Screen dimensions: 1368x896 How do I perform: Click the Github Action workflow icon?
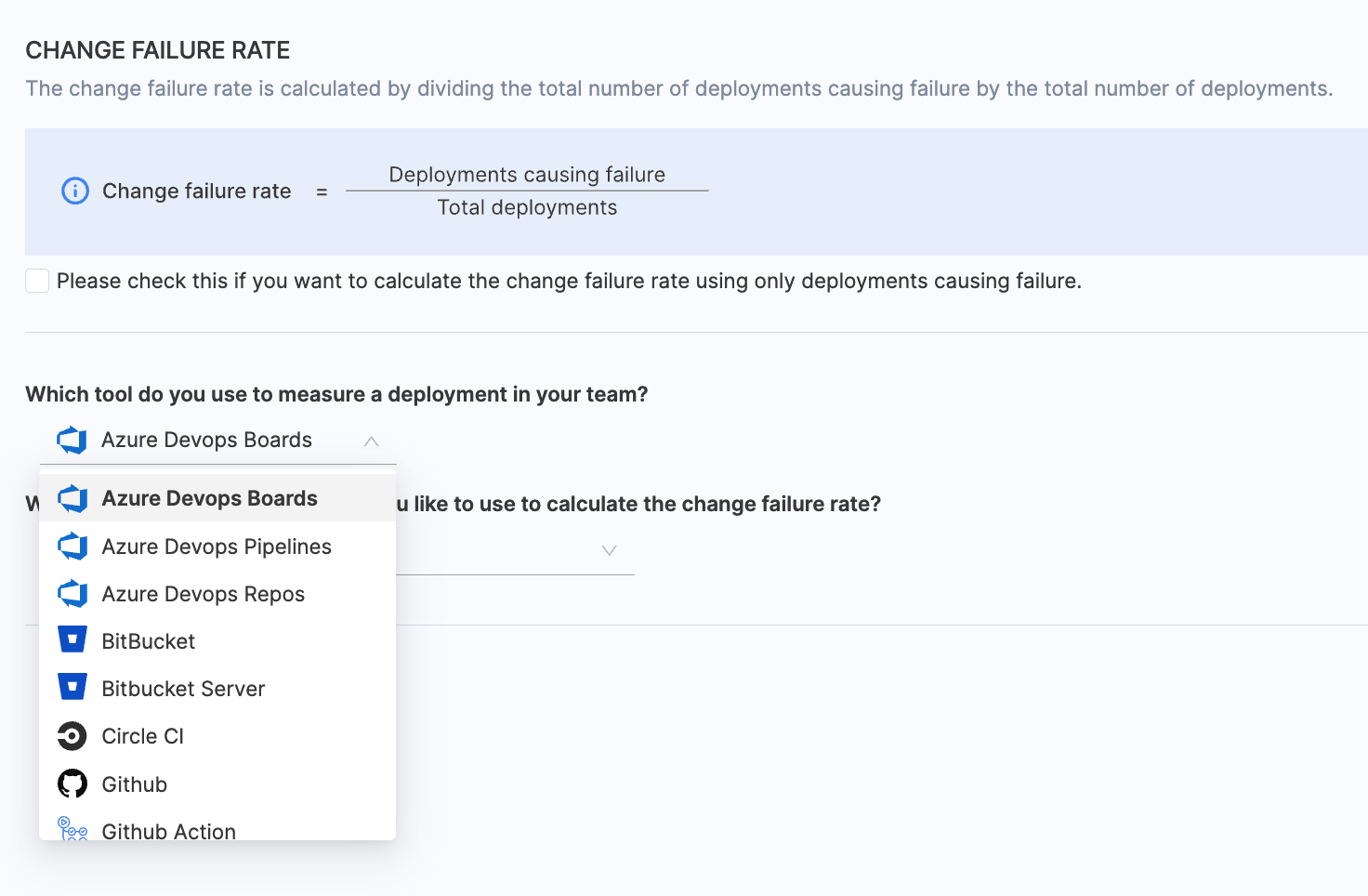pyautogui.click(x=72, y=829)
